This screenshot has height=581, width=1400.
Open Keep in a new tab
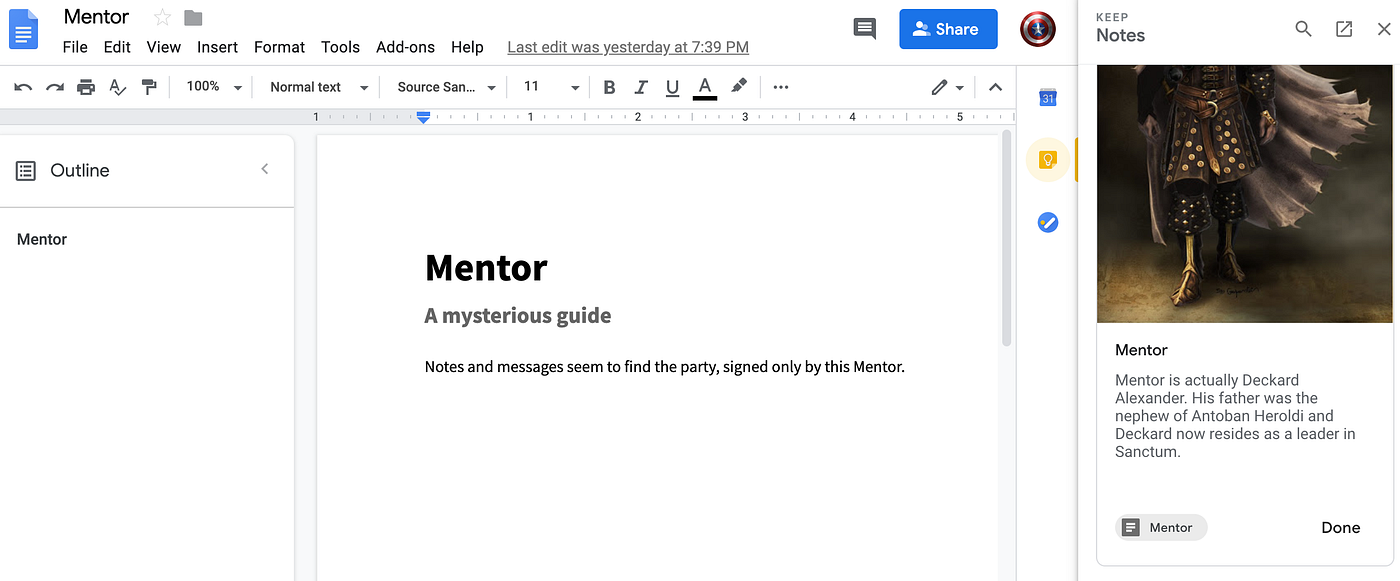1344,29
